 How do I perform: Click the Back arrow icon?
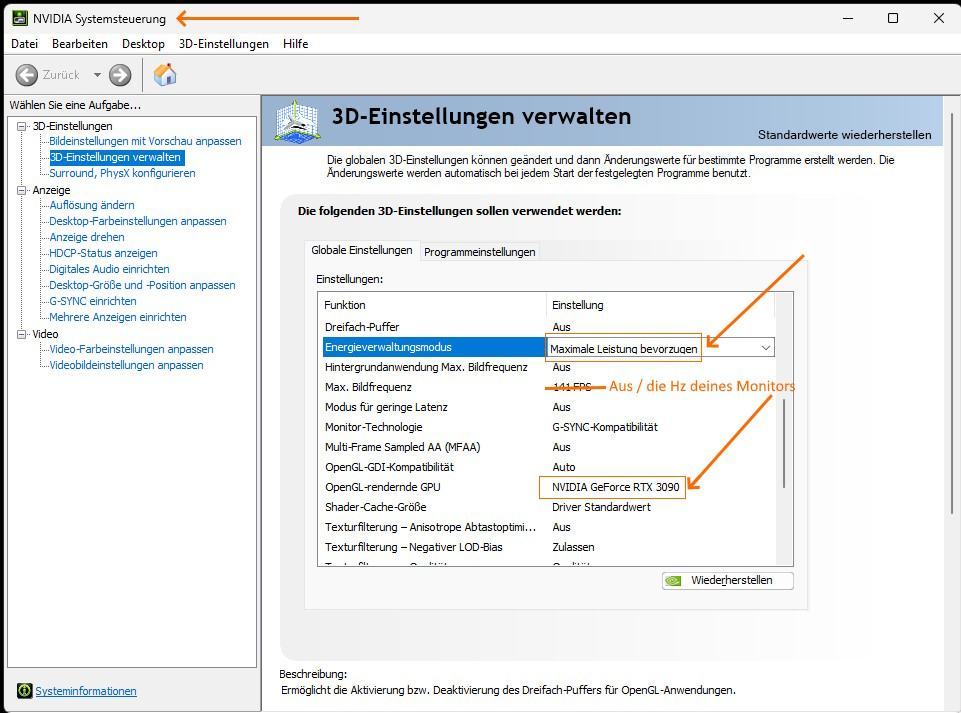click(x=26, y=75)
